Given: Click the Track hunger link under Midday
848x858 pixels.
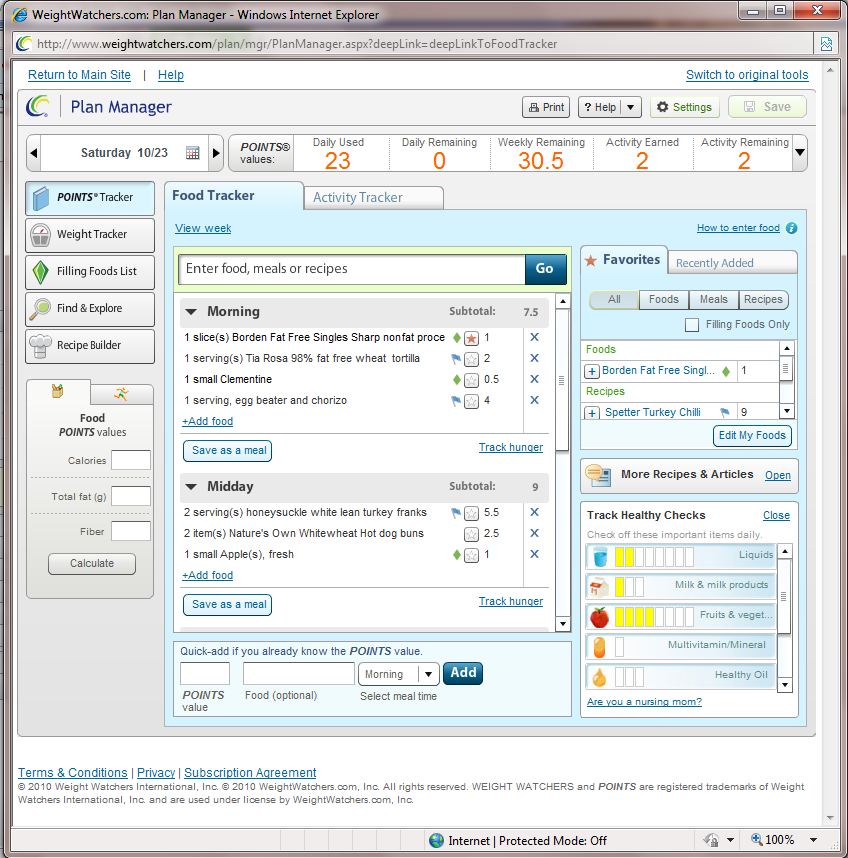Looking at the screenshot, I should (x=511, y=601).
